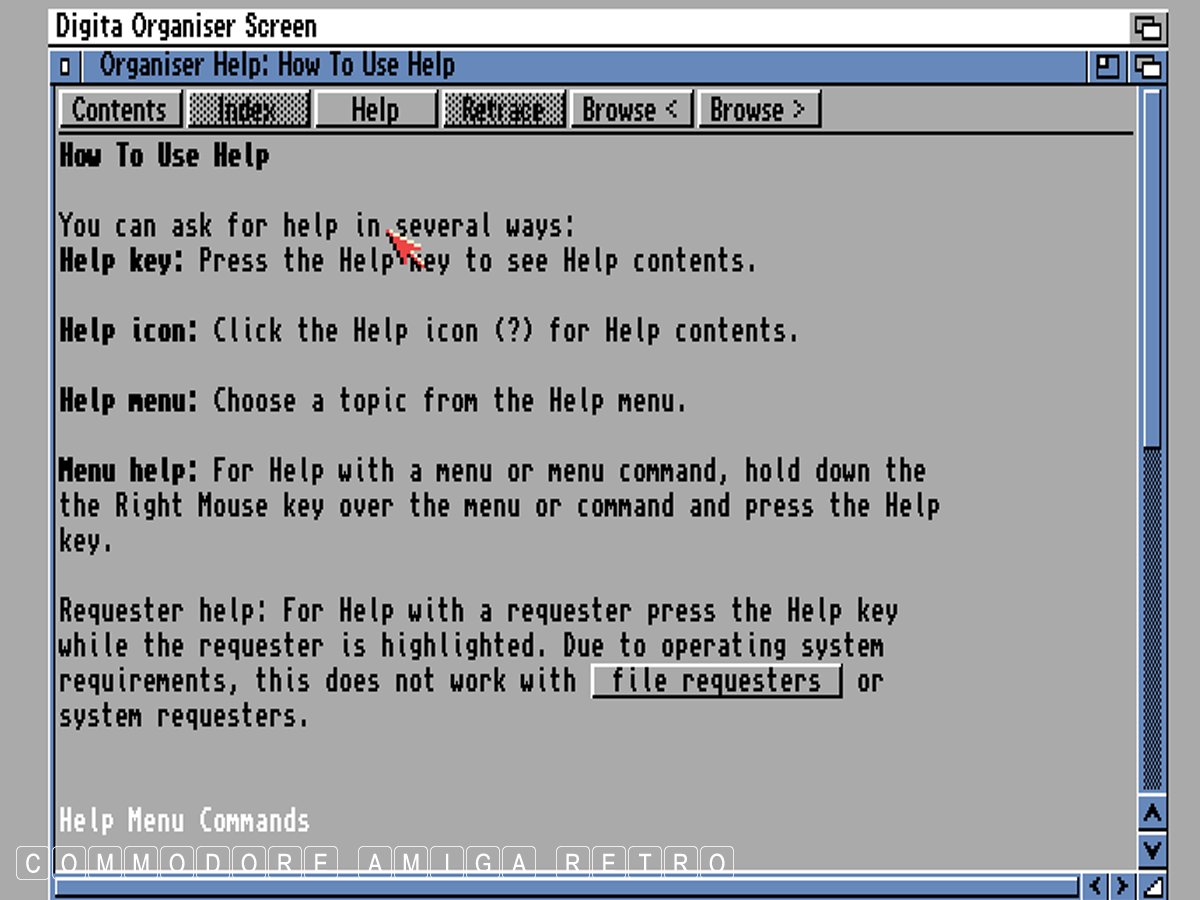Click the window resize gadget in corner
Image resolution: width=1200 pixels, height=900 pixels.
tap(1153, 886)
